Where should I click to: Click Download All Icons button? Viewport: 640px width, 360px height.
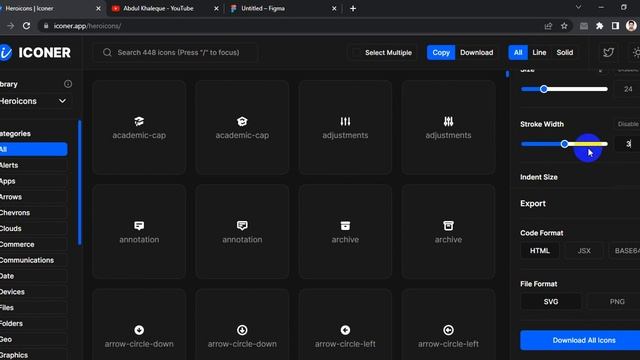point(580,340)
